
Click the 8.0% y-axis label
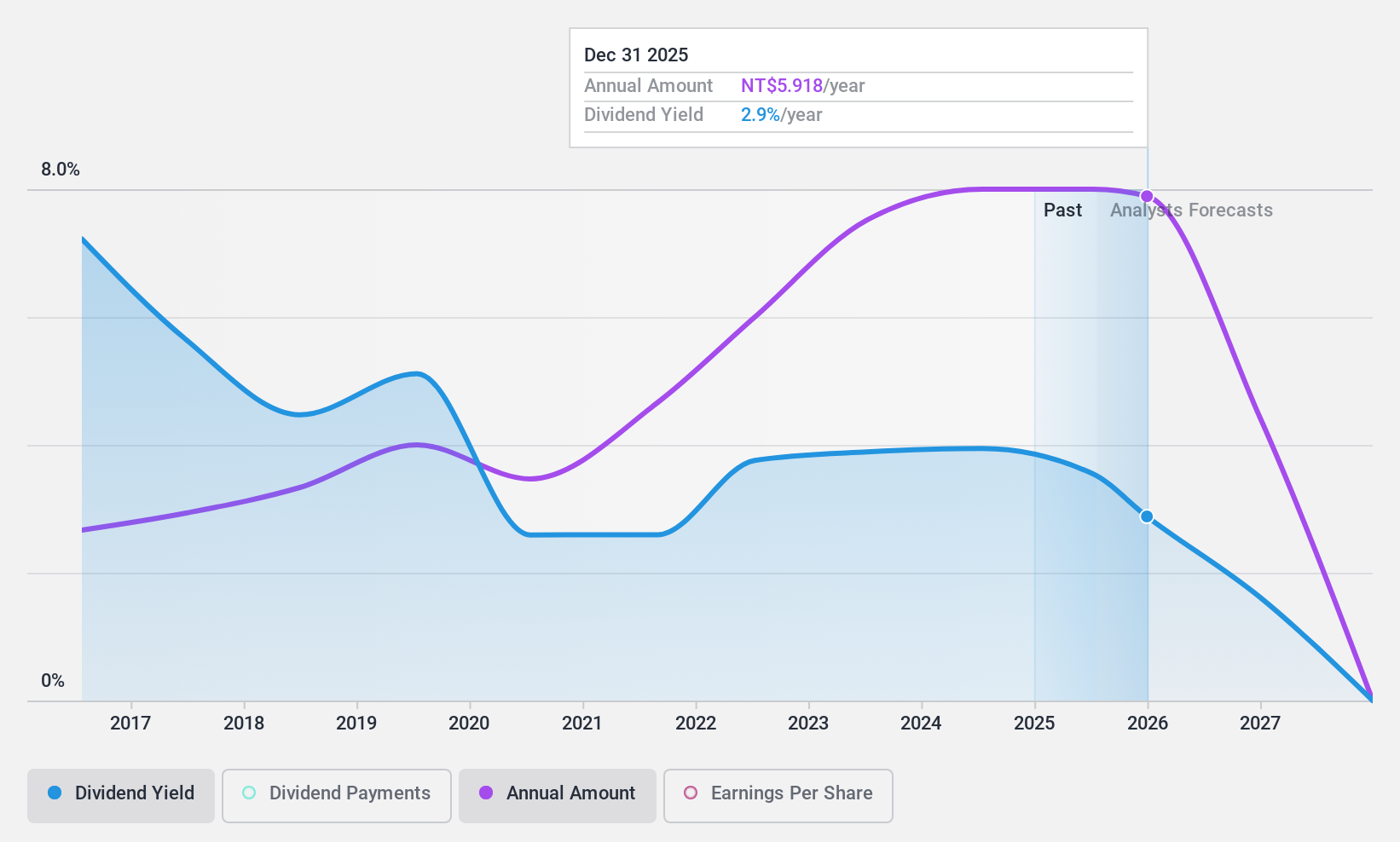61,170
